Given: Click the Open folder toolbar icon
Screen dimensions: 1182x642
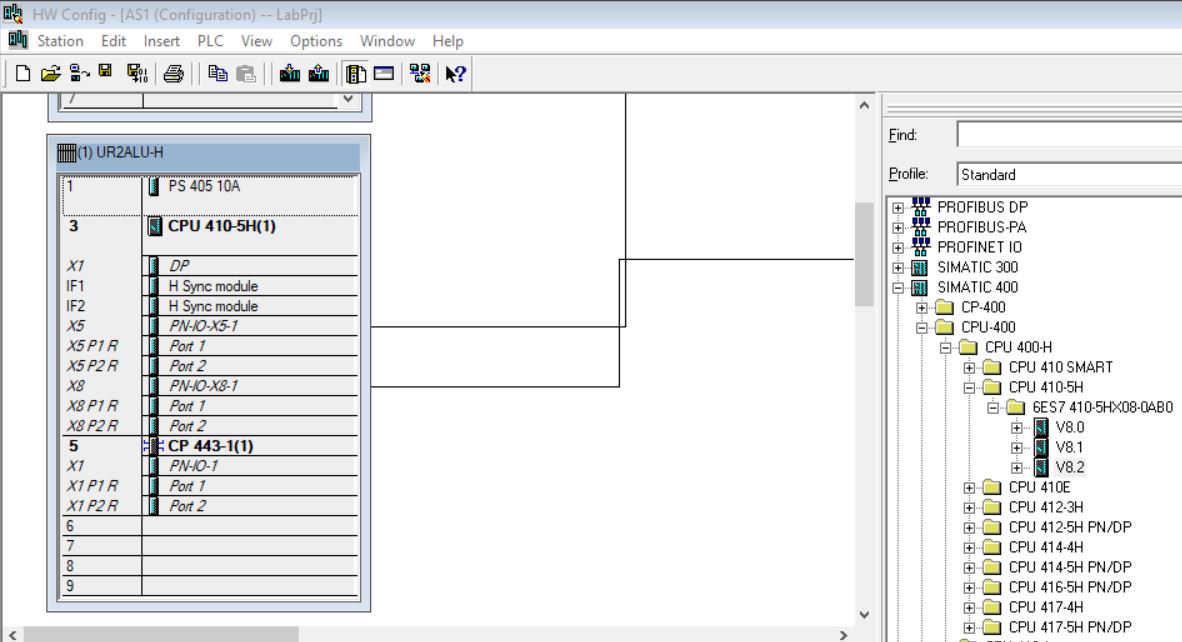Looking at the screenshot, I should click(x=51, y=73).
